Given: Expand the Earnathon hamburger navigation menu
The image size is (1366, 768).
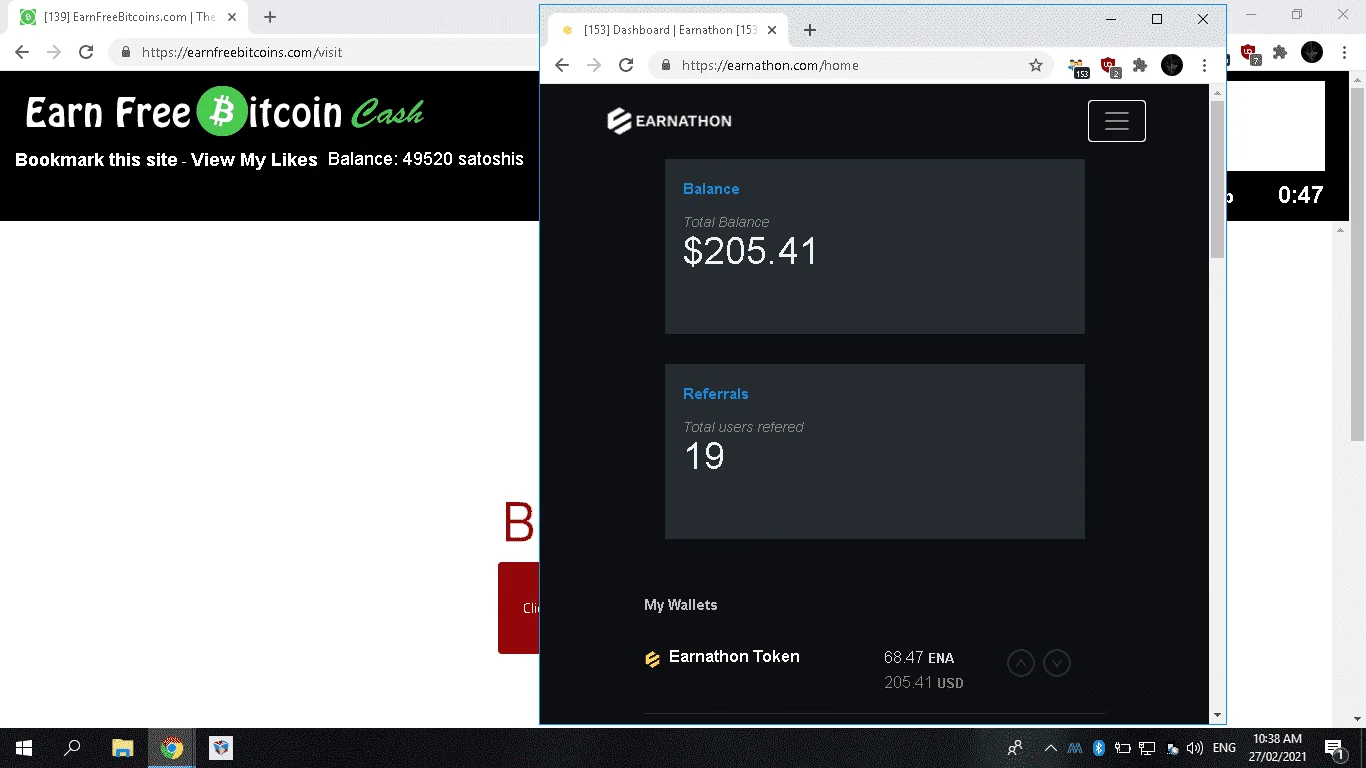Looking at the screenshot, I should tap(1117, 121).
